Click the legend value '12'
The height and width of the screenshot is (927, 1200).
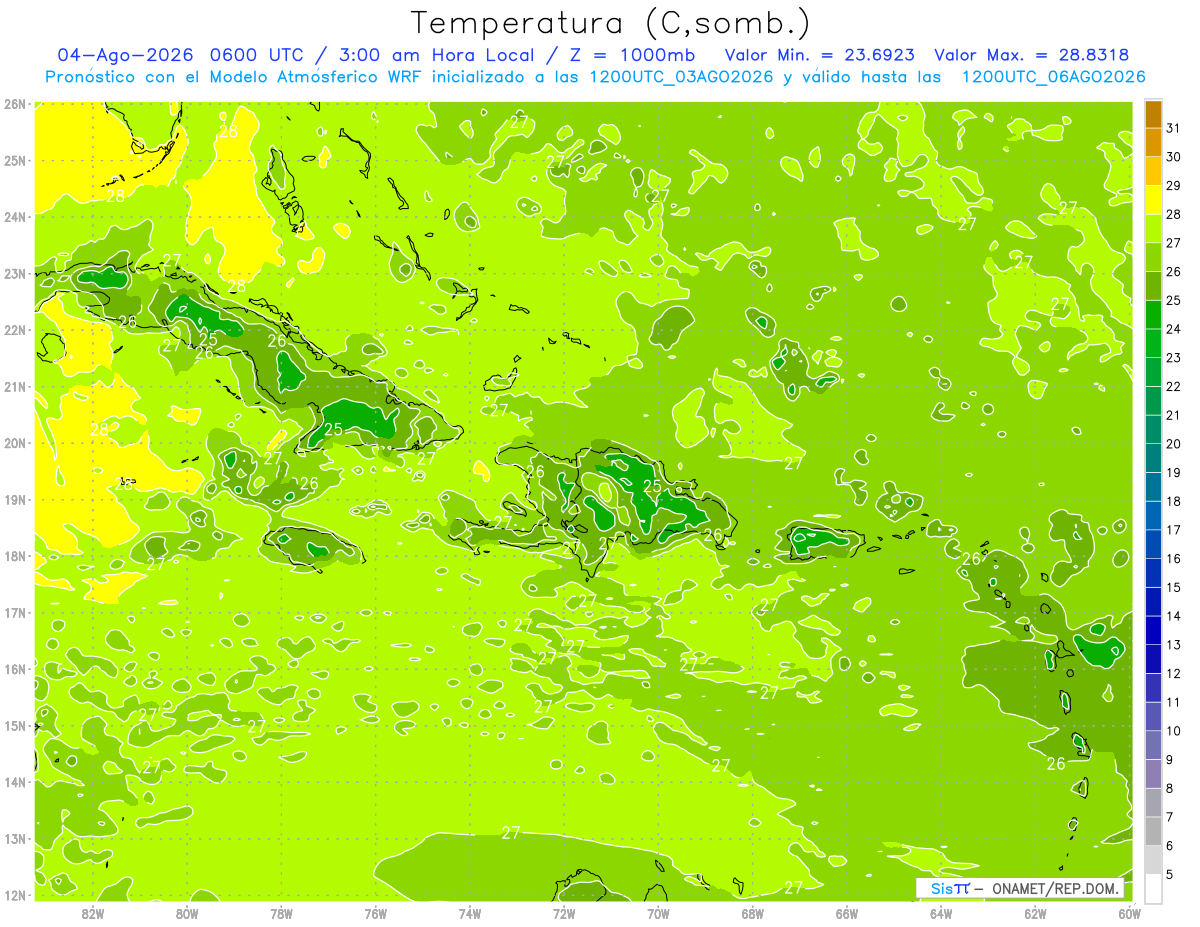click(x=1174, y=674)
